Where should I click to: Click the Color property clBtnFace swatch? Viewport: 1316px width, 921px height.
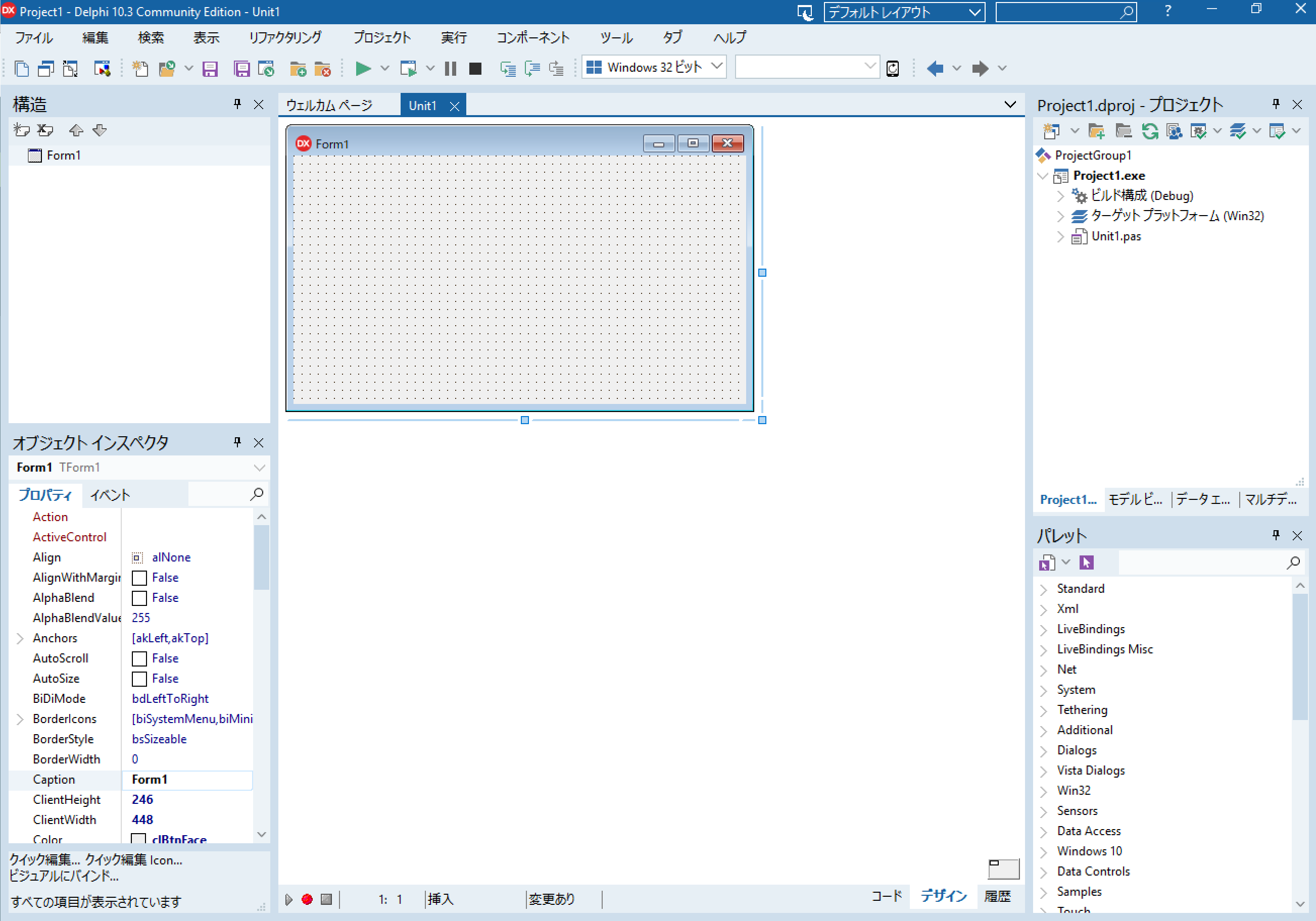tap(139, 839)
